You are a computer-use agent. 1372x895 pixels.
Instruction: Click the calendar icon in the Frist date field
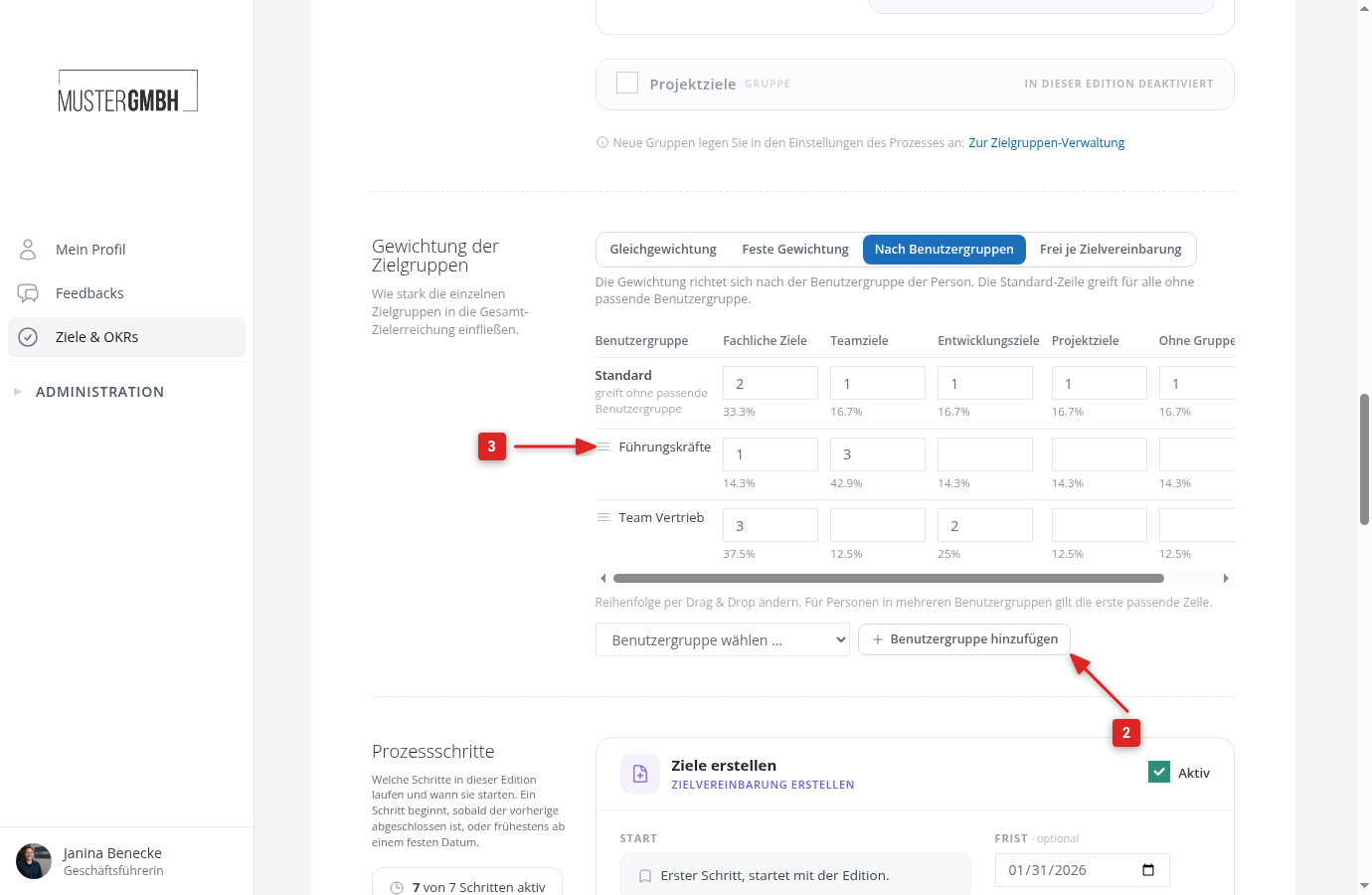click(x=1148, y=870)
